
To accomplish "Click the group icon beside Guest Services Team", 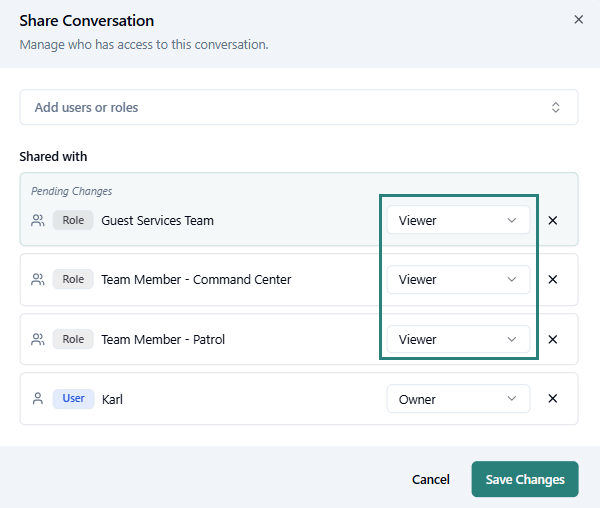I will pos(38,220).
